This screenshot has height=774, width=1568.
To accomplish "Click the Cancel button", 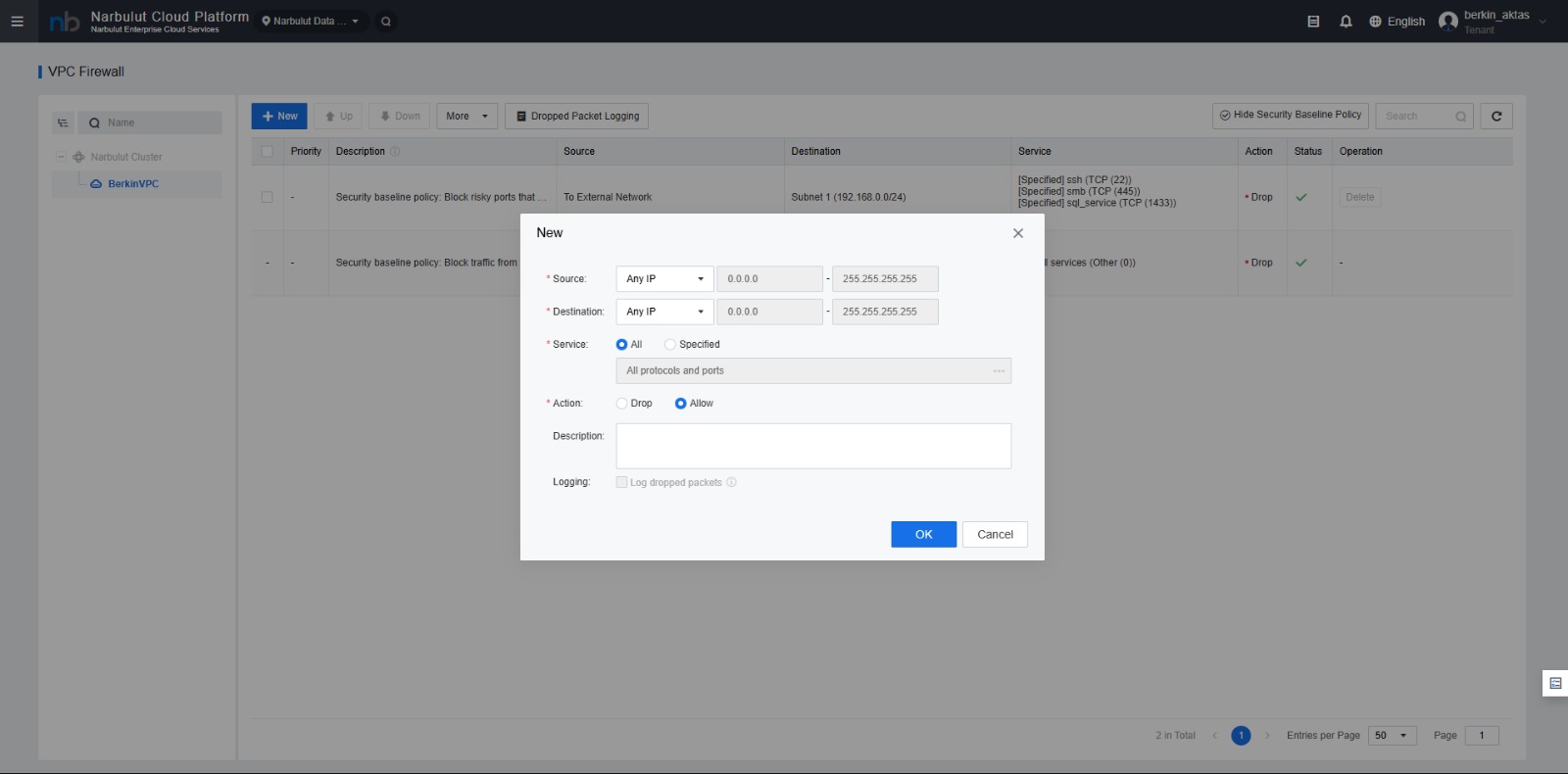I will pyautogui.click(x=995, y=535).
